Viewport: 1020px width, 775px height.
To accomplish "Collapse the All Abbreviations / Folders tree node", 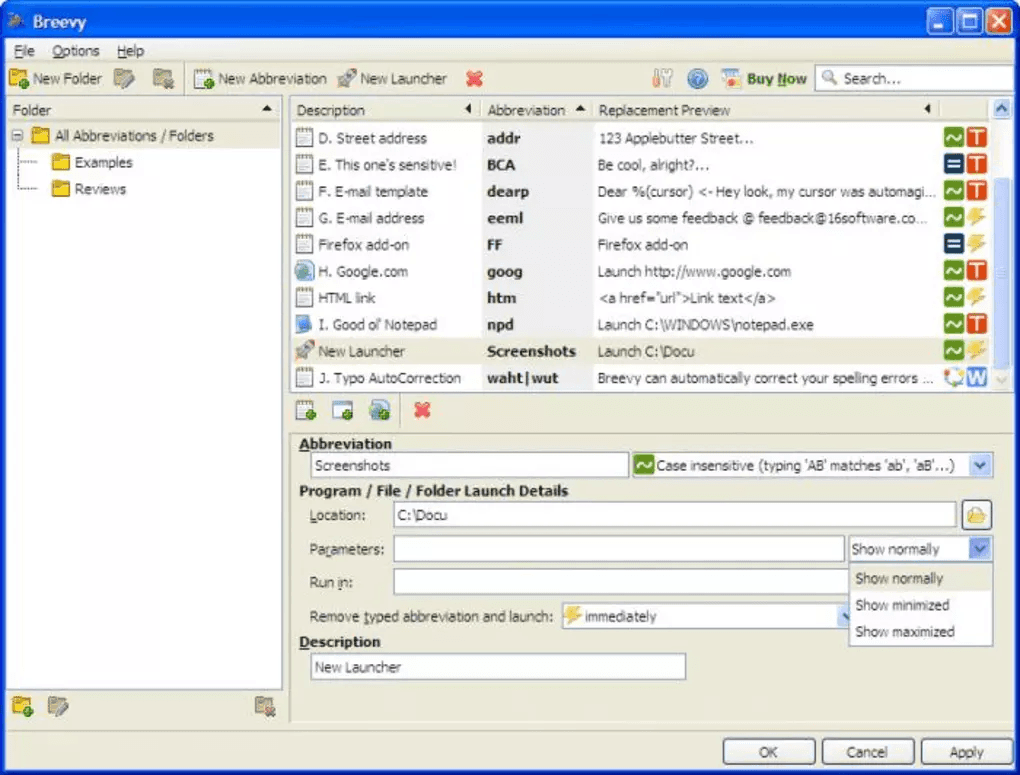I will (18, 135).
